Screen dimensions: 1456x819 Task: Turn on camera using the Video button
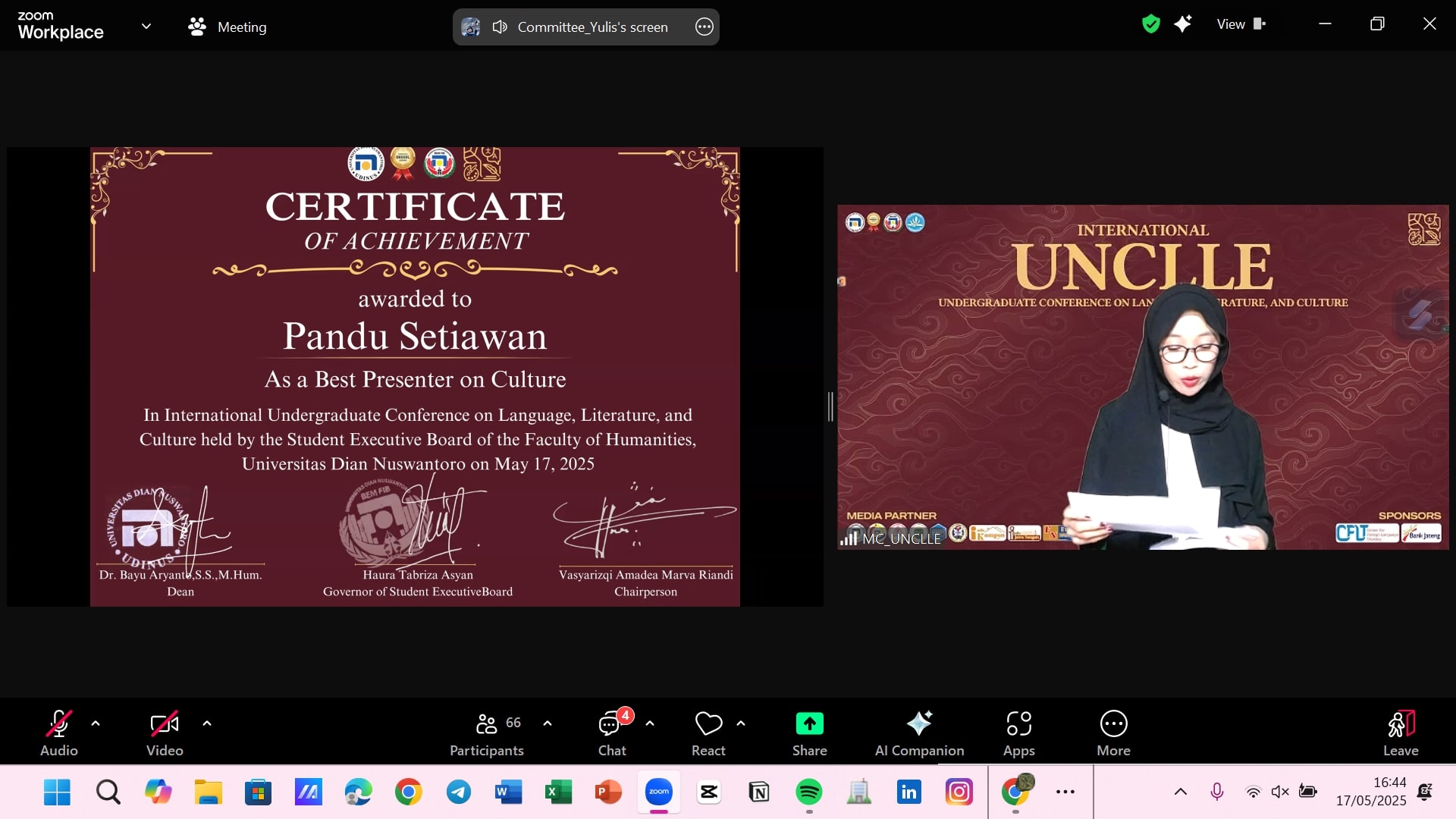(165, 733)
